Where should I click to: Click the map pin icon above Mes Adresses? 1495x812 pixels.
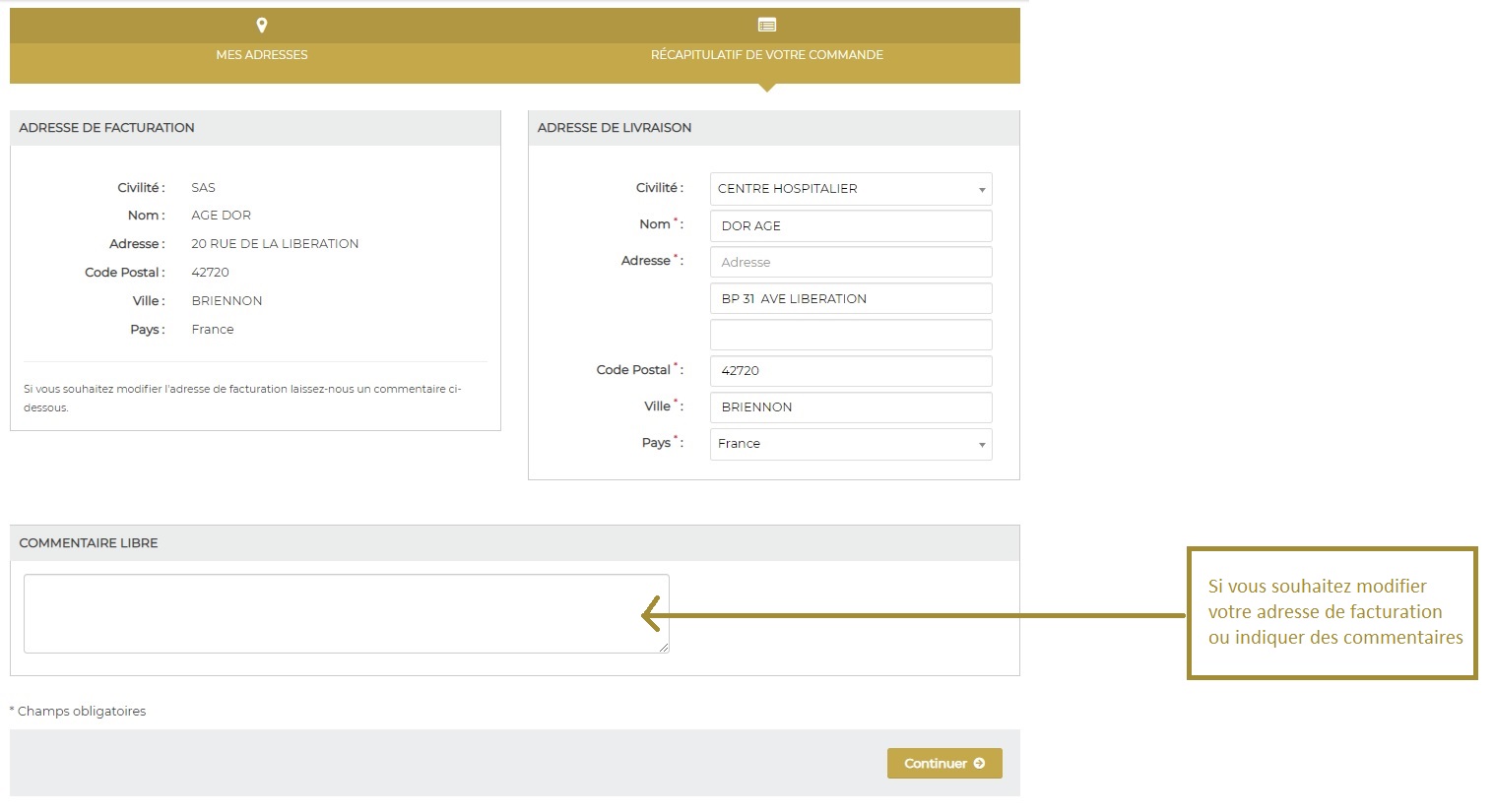pyautogui.click(x=262, y=26)
